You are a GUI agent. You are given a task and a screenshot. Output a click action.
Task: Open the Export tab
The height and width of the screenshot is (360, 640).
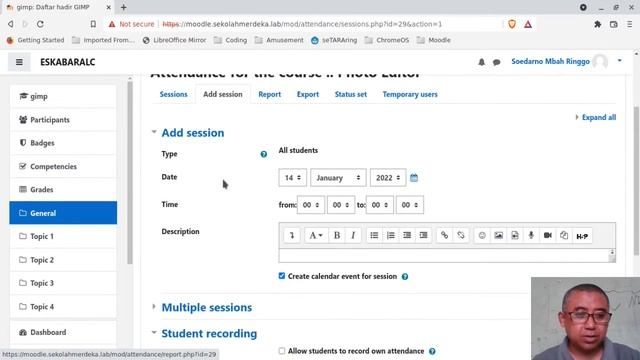(x=308, y=94)
